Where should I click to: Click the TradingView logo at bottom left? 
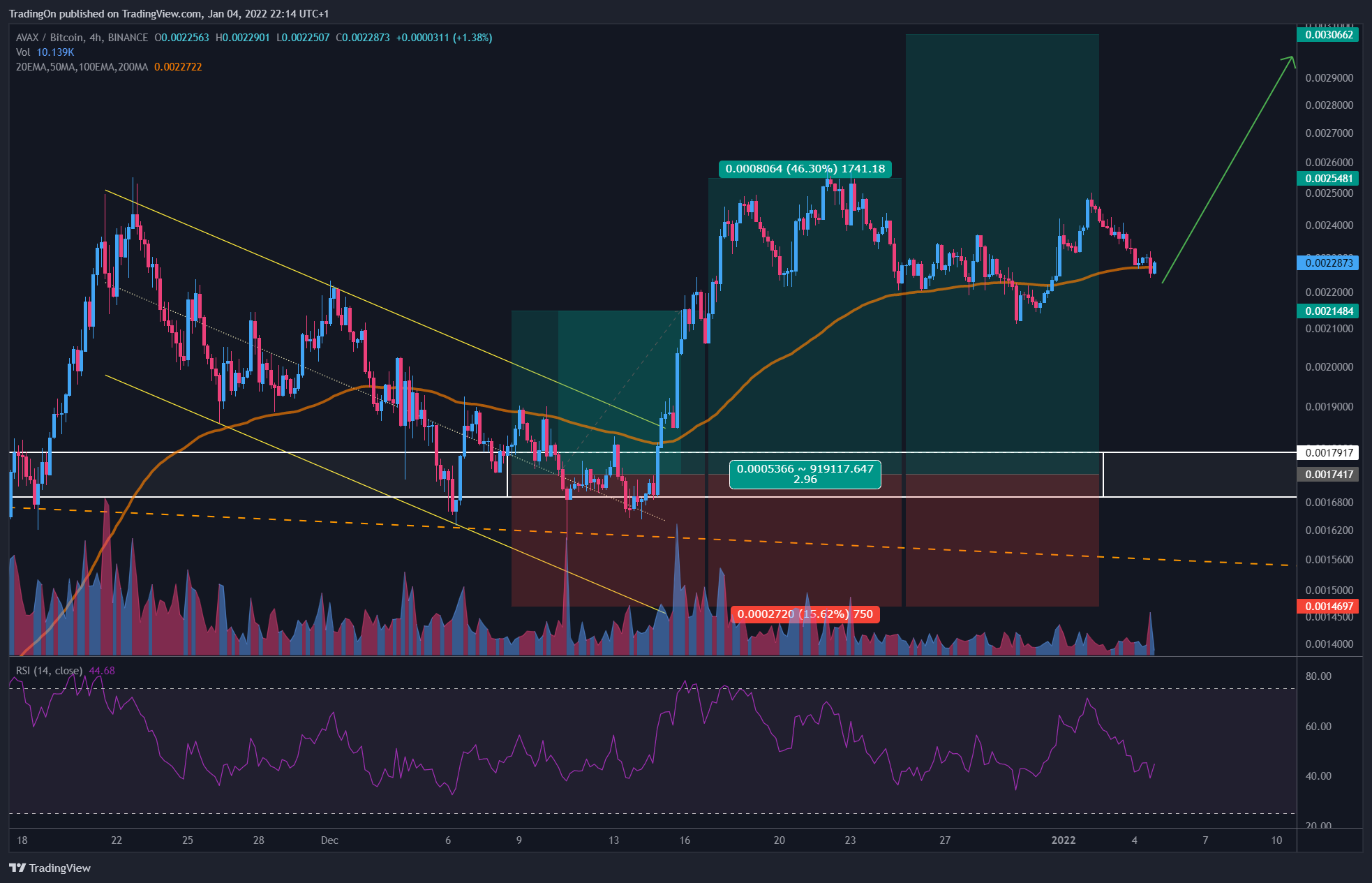point(50,868)
